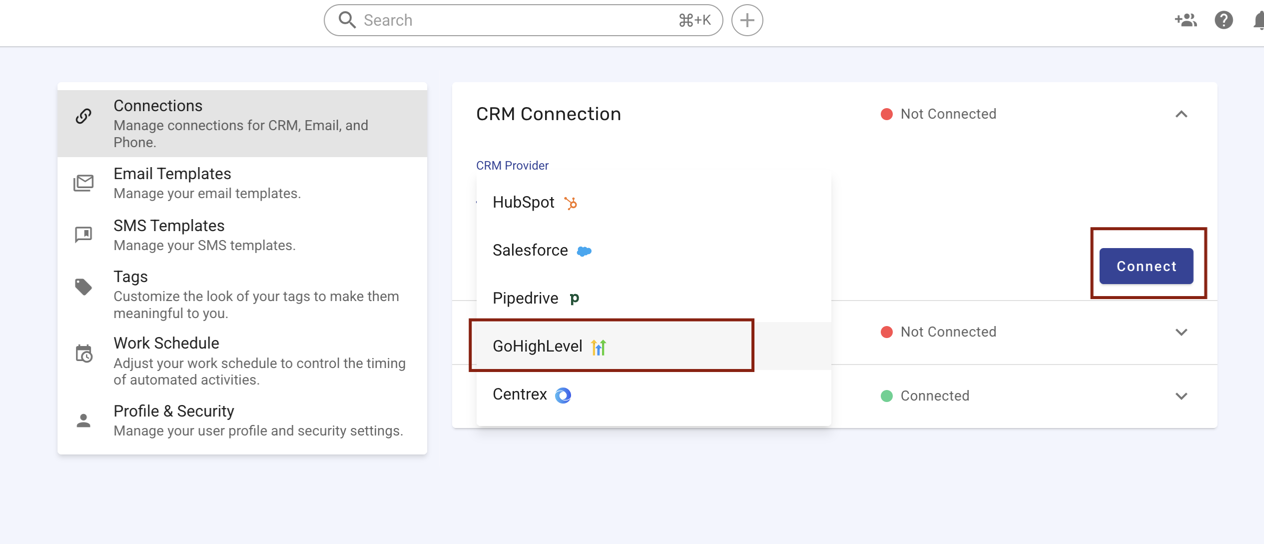The image size is (1265, 544).
Task: Expand the Connected section chevron
Action: coord(1181,396)
